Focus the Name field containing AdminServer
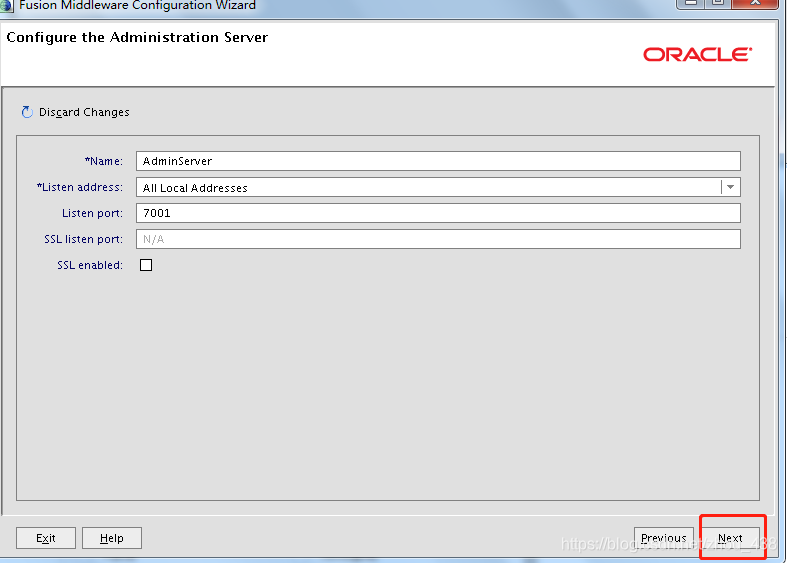 click(x=438, y=161)
